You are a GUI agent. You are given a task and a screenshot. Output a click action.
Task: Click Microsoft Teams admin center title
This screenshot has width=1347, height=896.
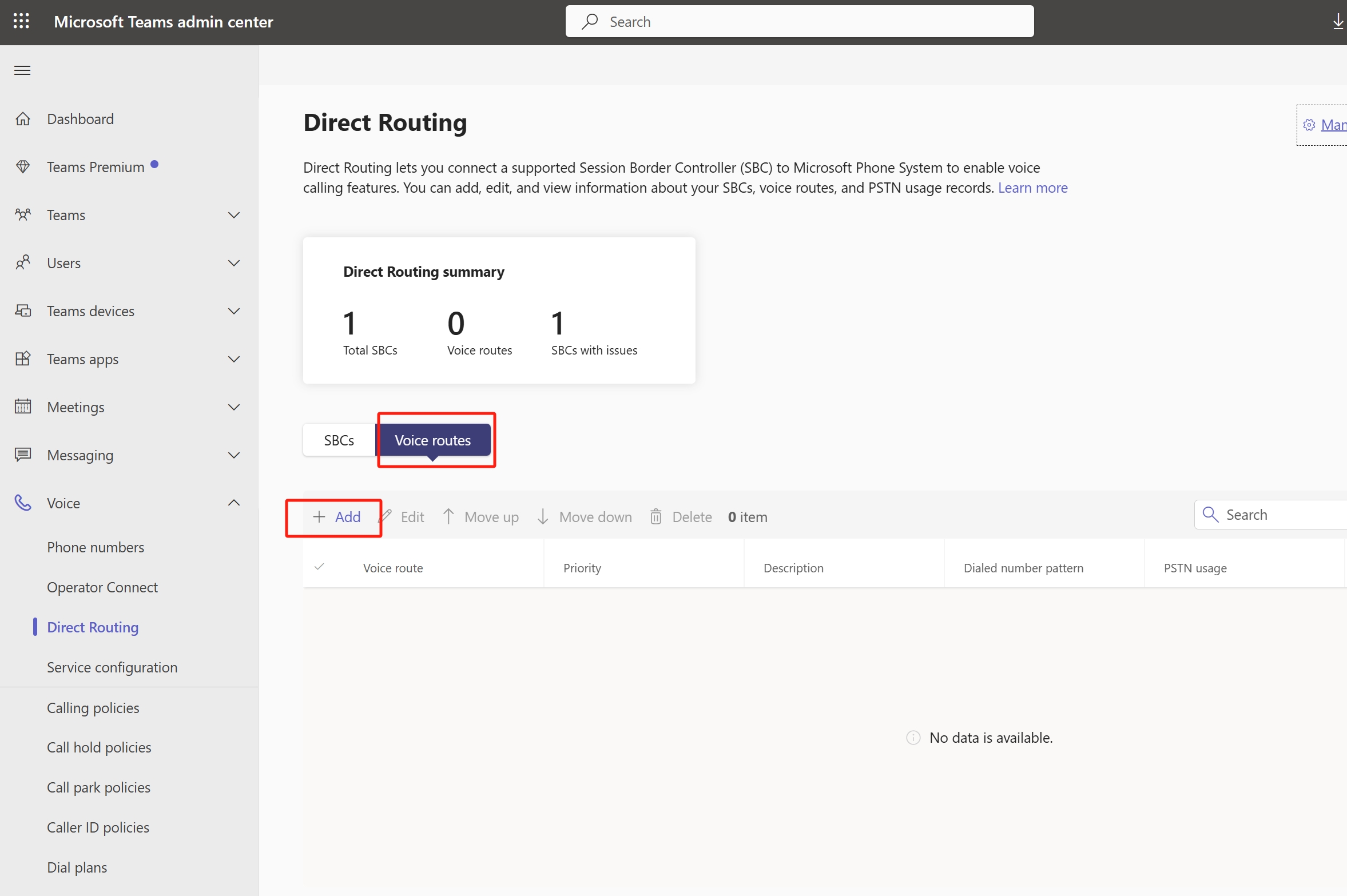coord(164,22)
